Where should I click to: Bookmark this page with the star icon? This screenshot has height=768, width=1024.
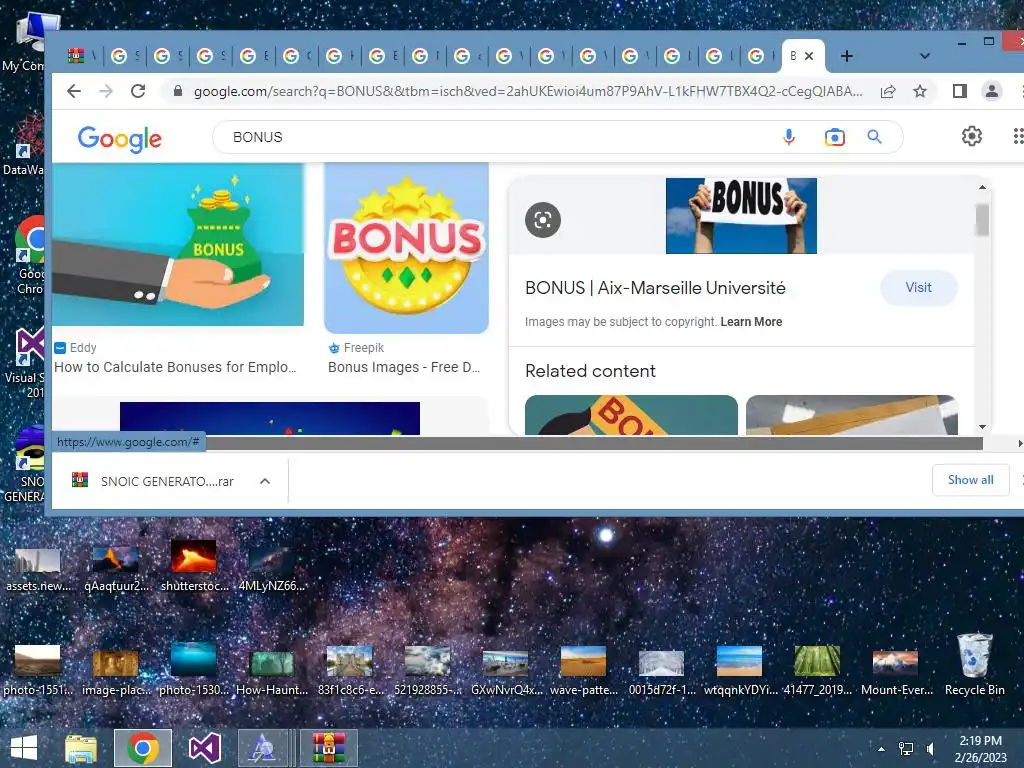(x=920, y=91)
